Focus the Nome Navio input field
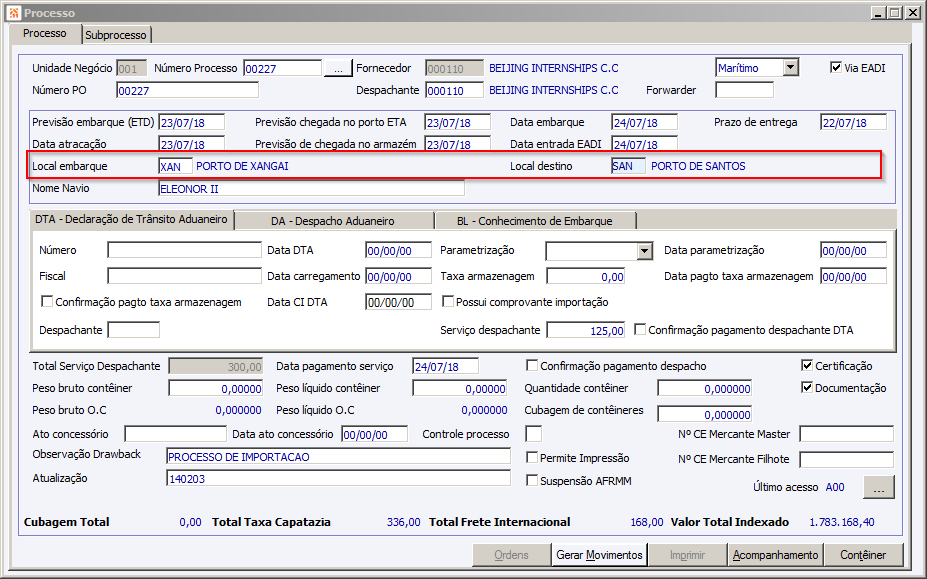927x579 pixels. point(312,189)
